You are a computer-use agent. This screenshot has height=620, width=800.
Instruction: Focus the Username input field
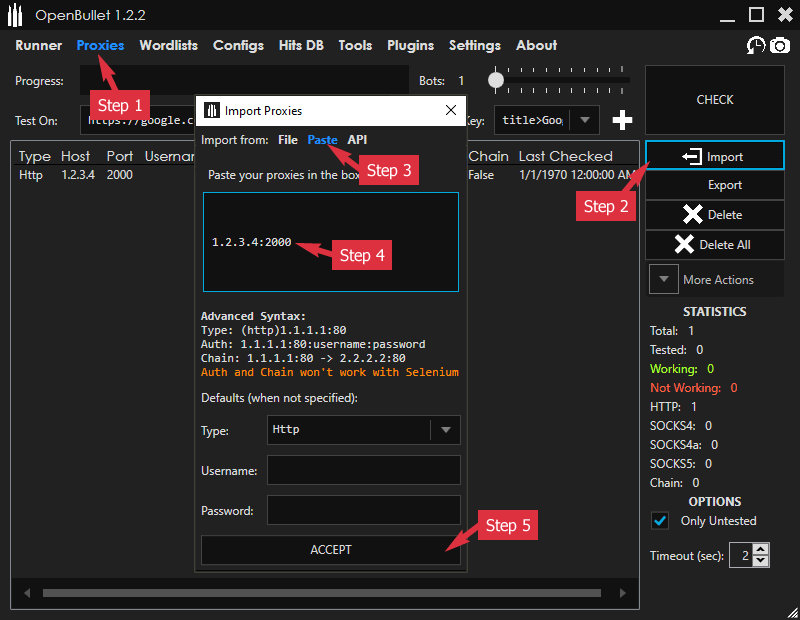coord(364,470)
